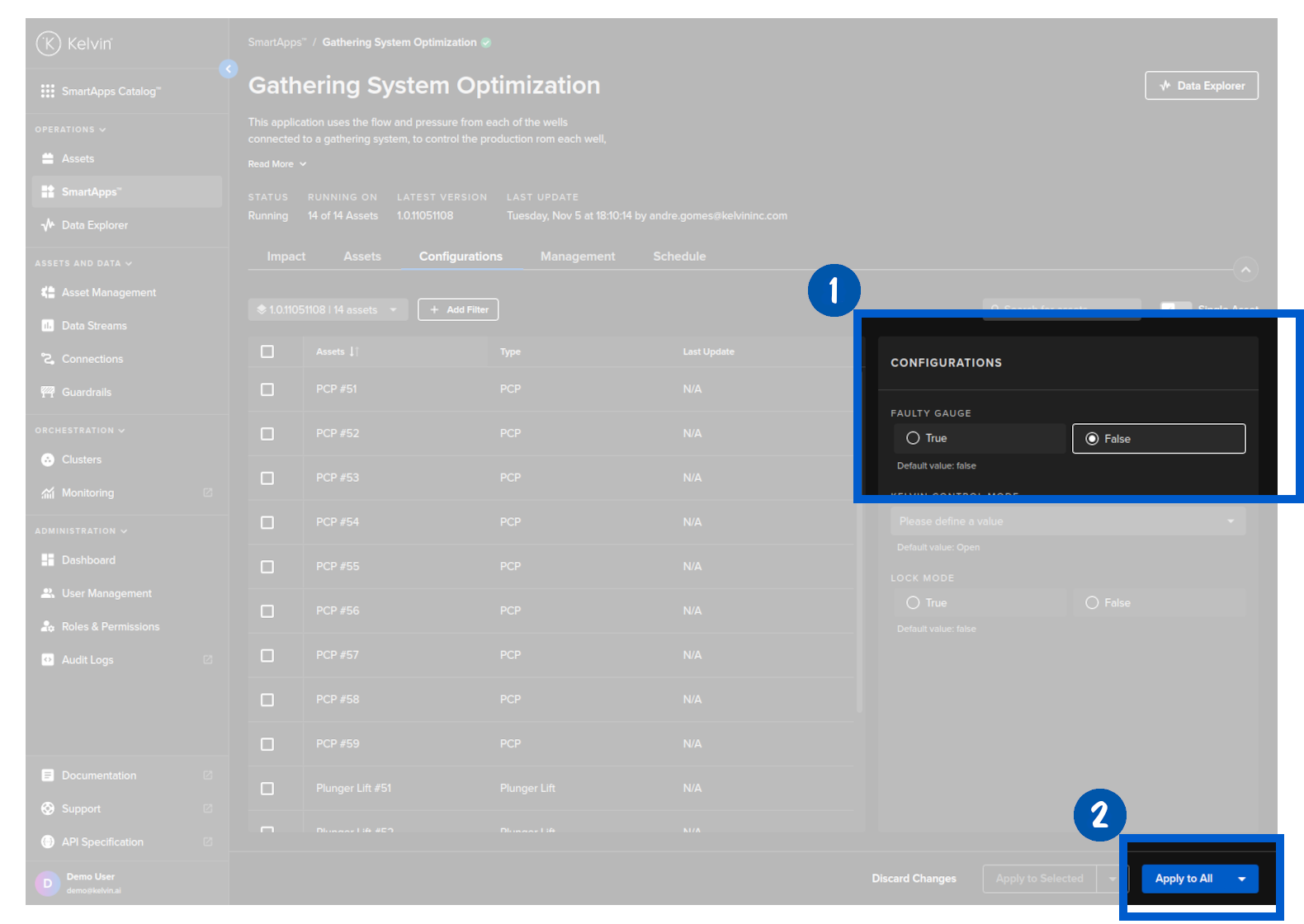Open Data Streams sidebar item

[94, 326]
